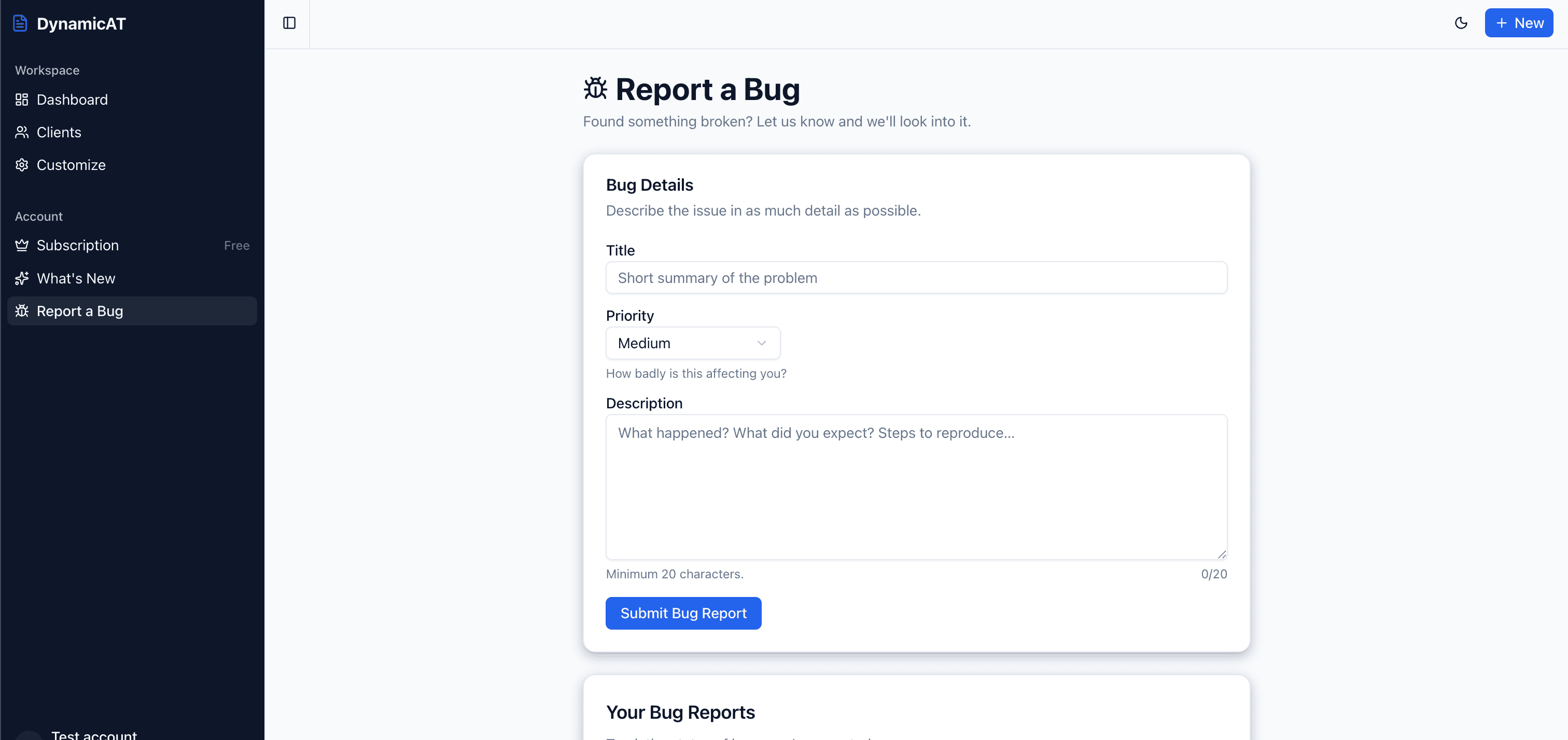Click the blue New button
This screenshot has height=740, width=1568.
1519,23
